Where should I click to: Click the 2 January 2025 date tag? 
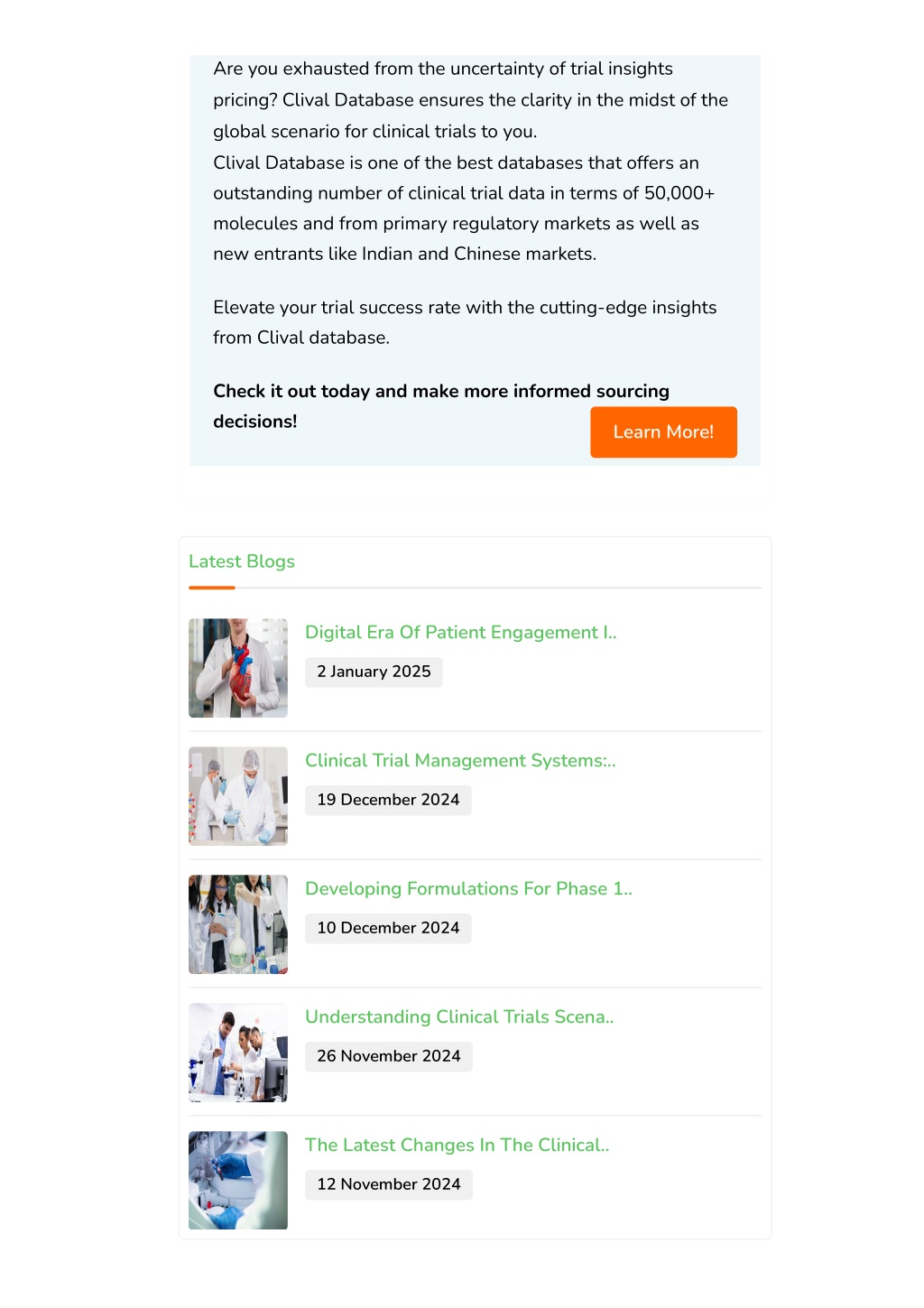coord(374,672)
